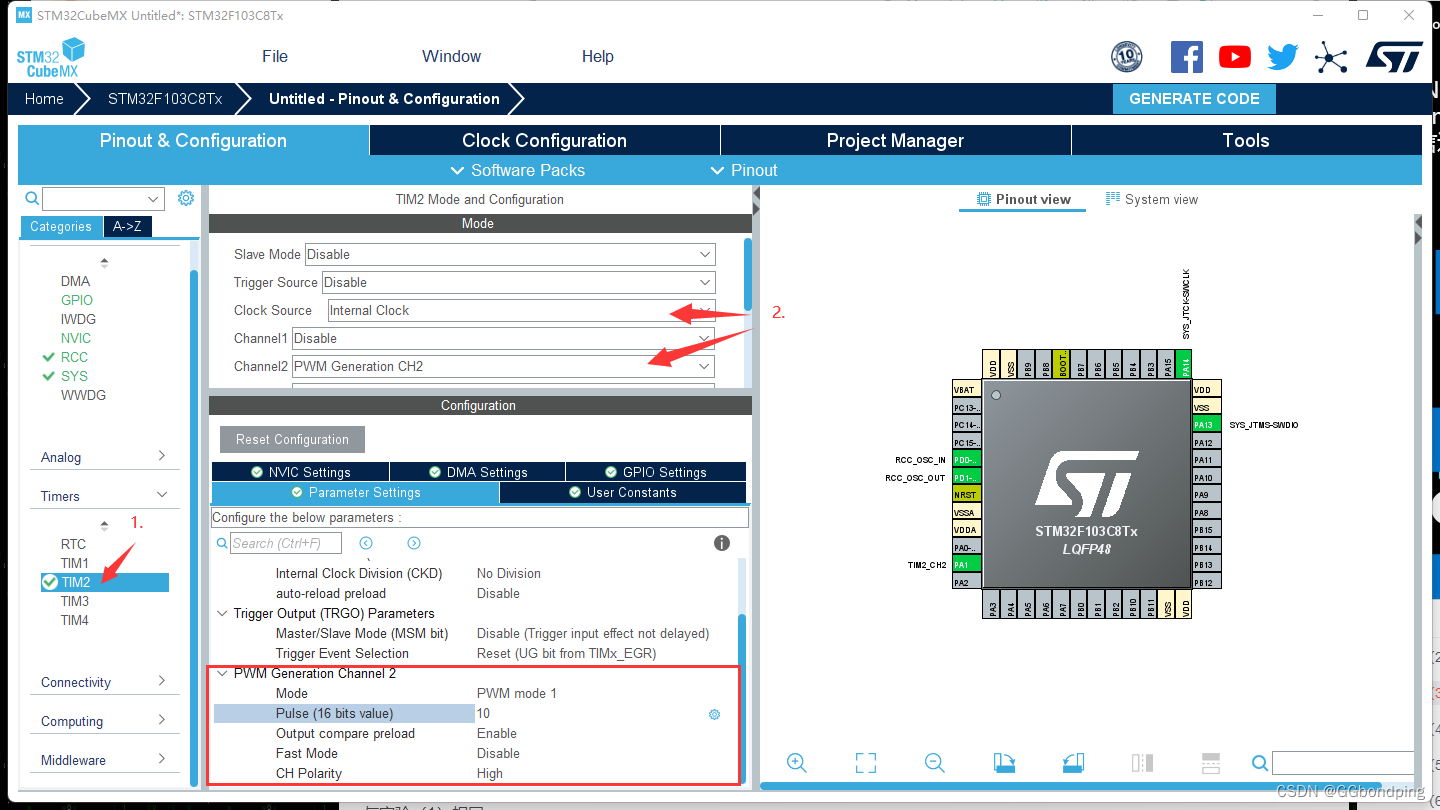Click the 10 years anniversary badge
1440x810 pixels.
point(1127,57)
